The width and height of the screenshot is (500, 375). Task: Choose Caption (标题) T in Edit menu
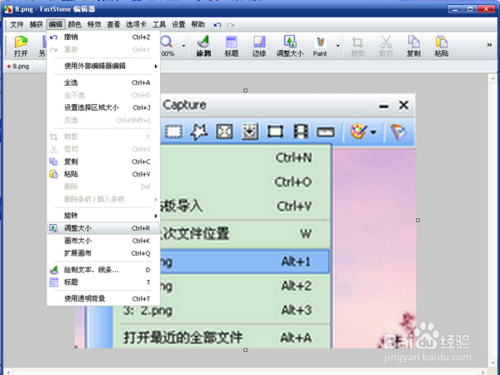(104, 282)
